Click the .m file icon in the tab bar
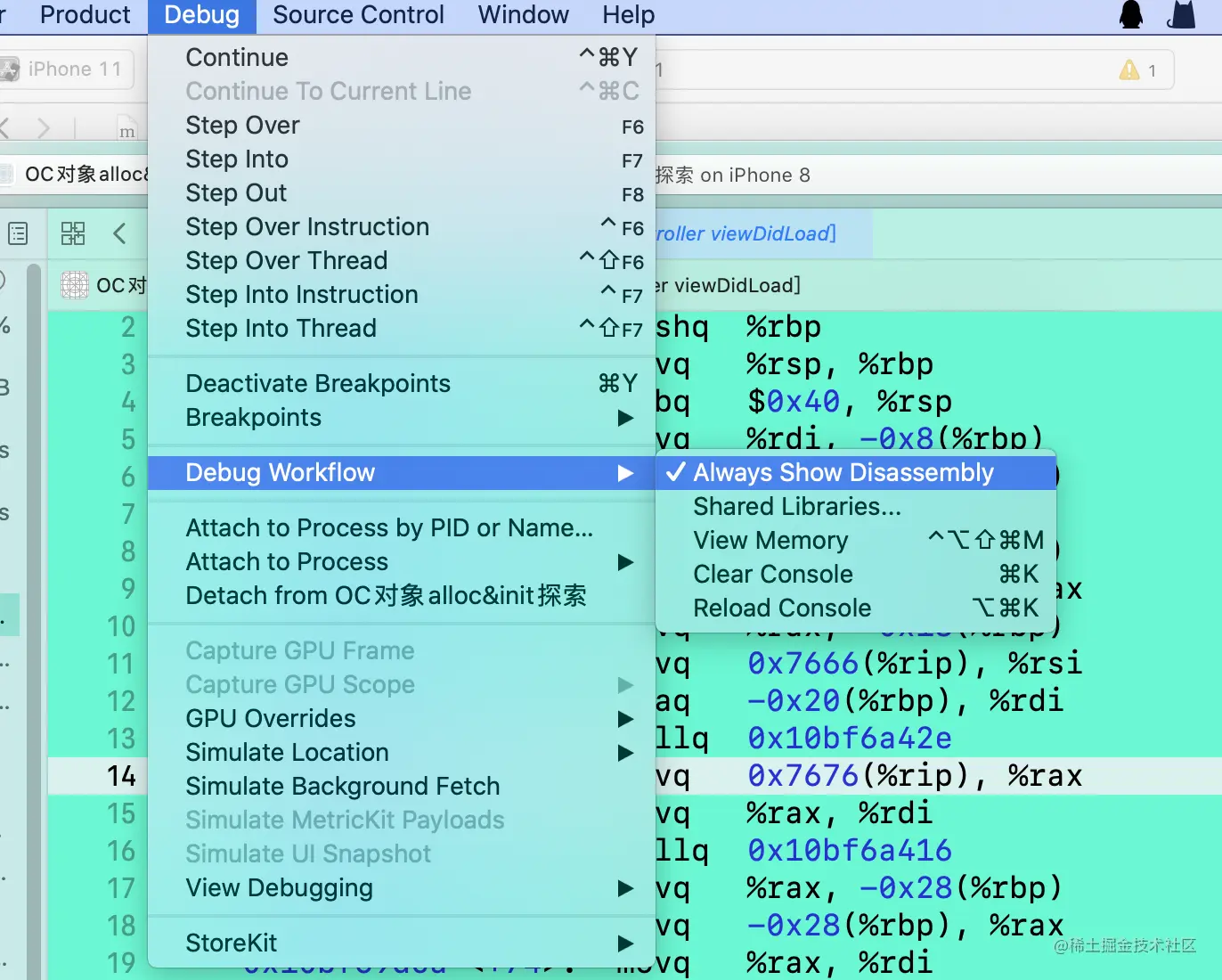 pos(127,128)
